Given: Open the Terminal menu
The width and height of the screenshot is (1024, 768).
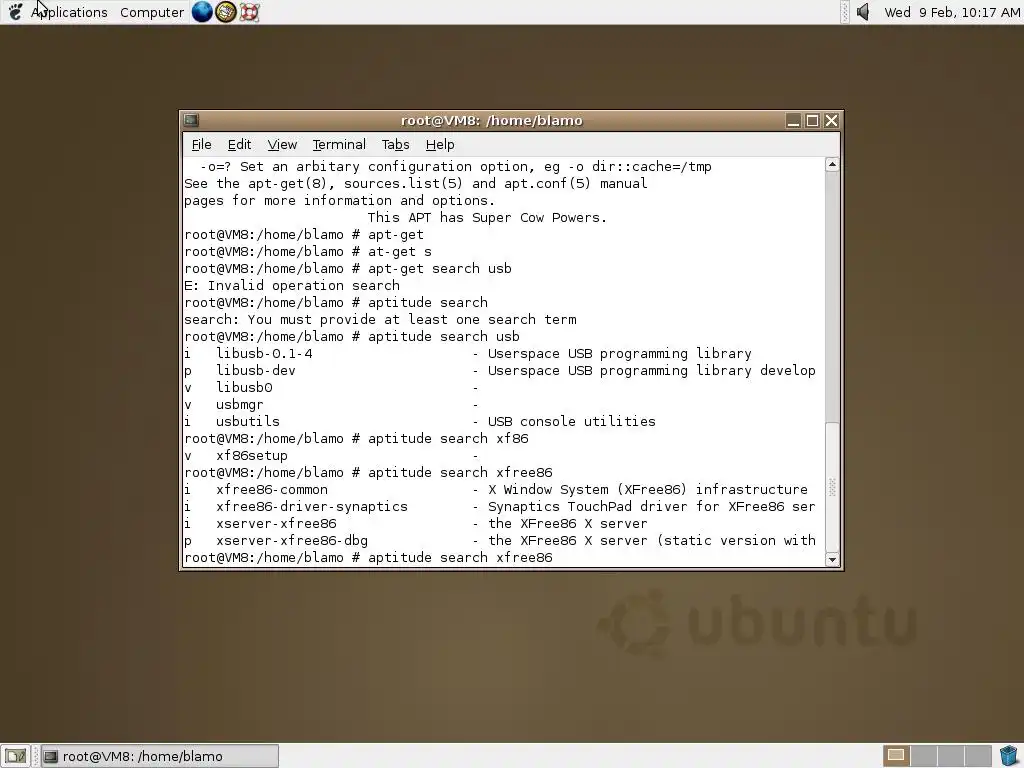Looking at the screenshot, I should [339, 144].
